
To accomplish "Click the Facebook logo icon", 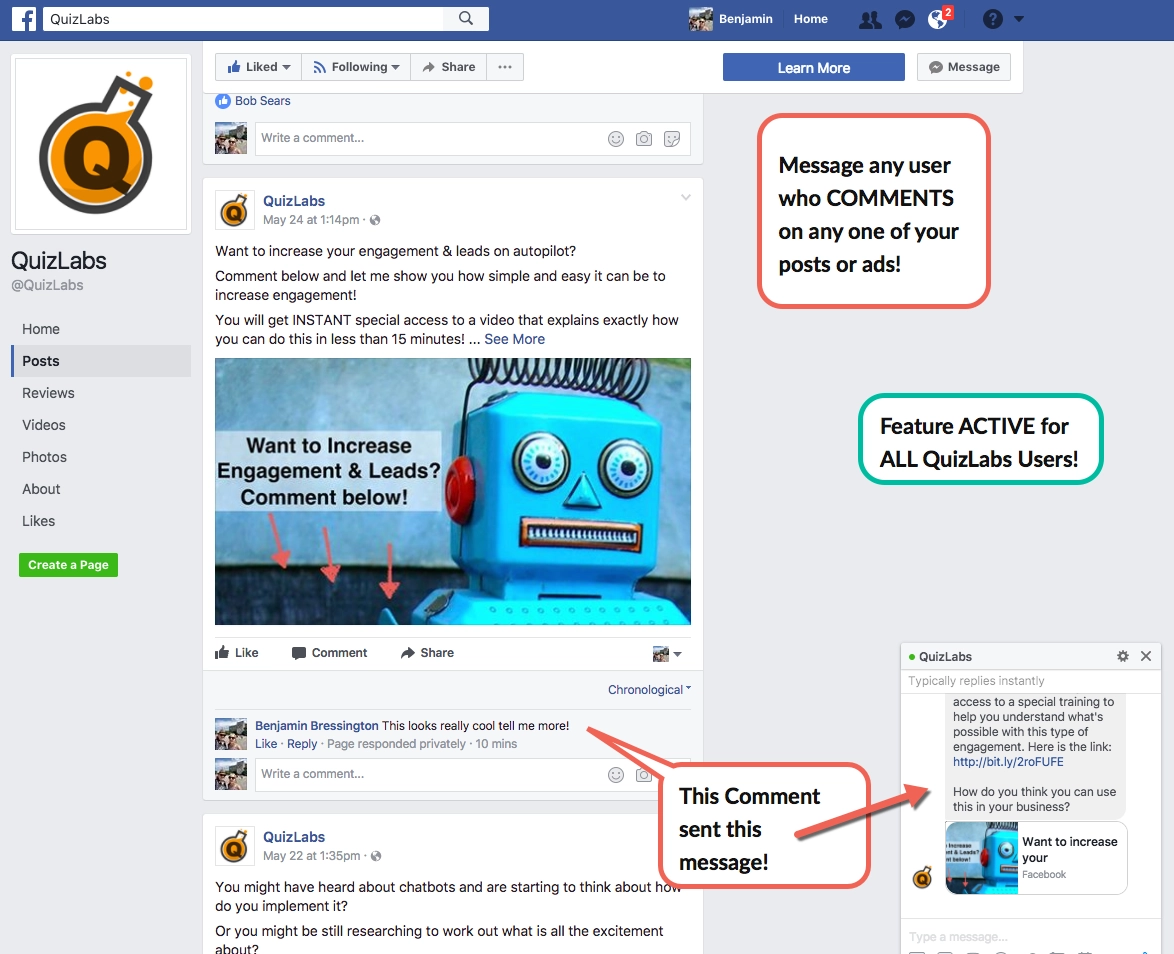I will point(24,19).
